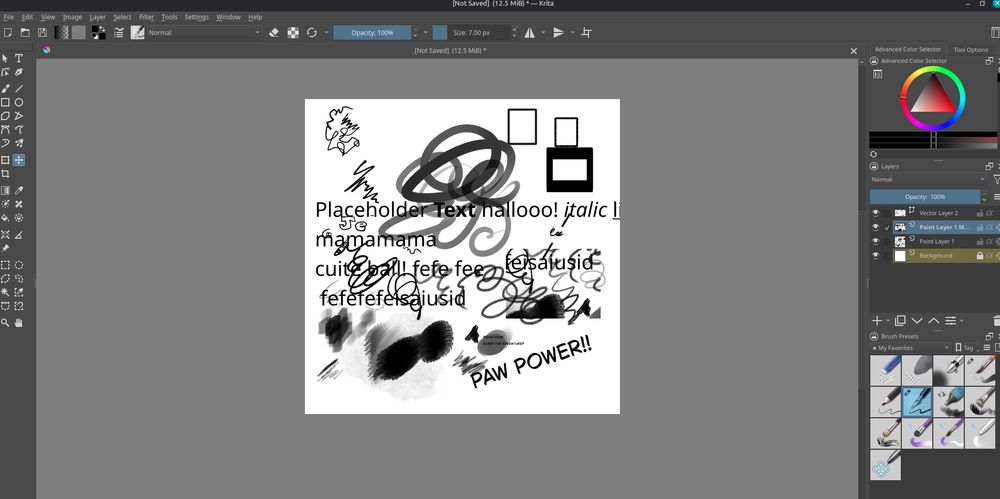The width and height of the screenshot is (1000, 499).
Task: Open an existing file from toolbar
Action: tap(25, 33)
